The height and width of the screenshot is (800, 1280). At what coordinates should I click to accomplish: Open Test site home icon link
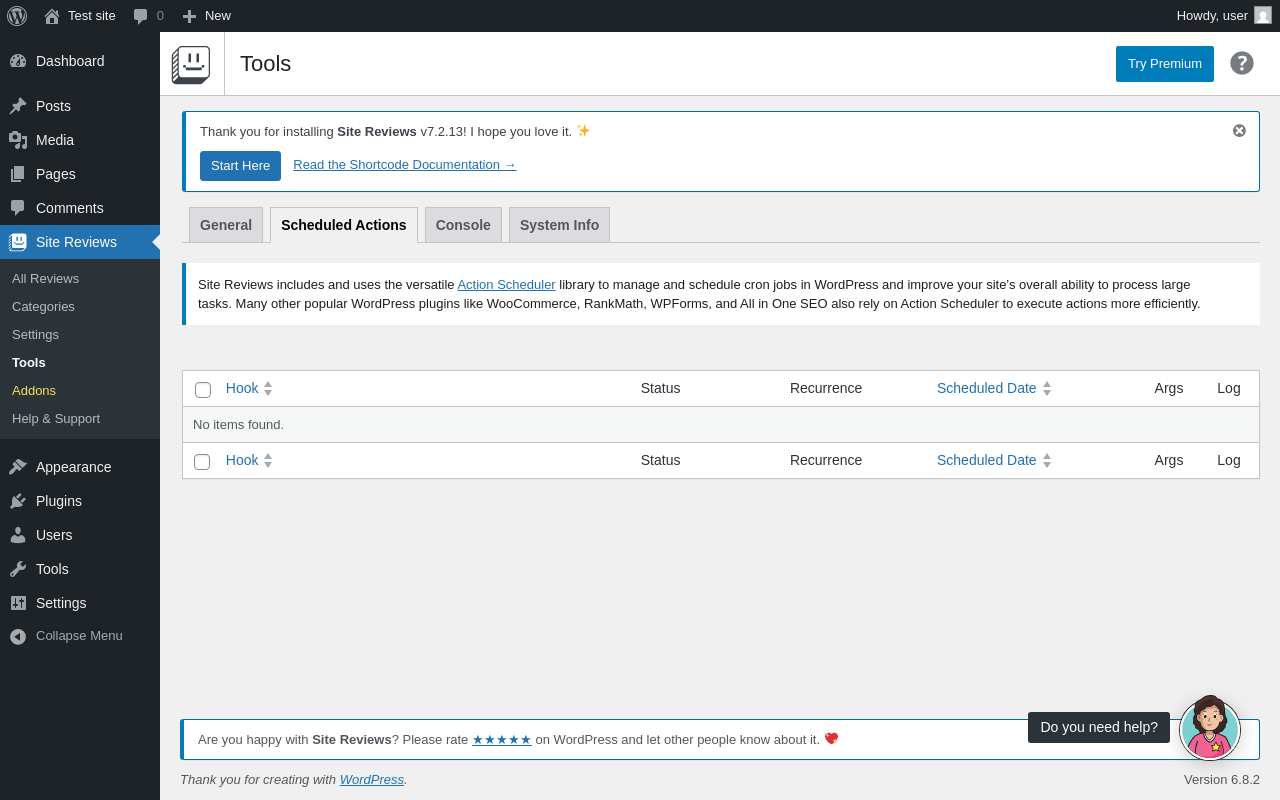52,16
